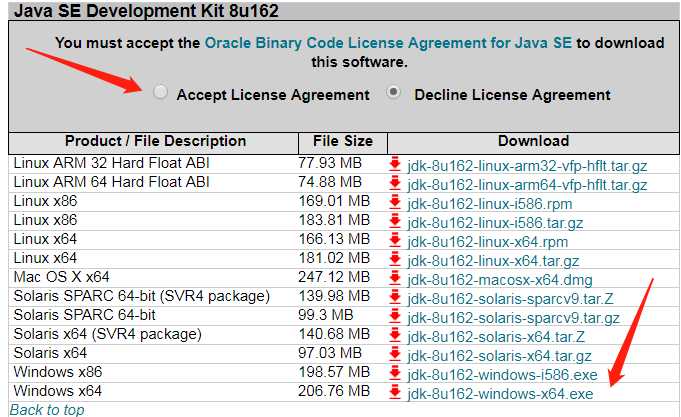This screenshot has height=417, width=681.
Task: Click the Download column header
Action: (533, 141)
